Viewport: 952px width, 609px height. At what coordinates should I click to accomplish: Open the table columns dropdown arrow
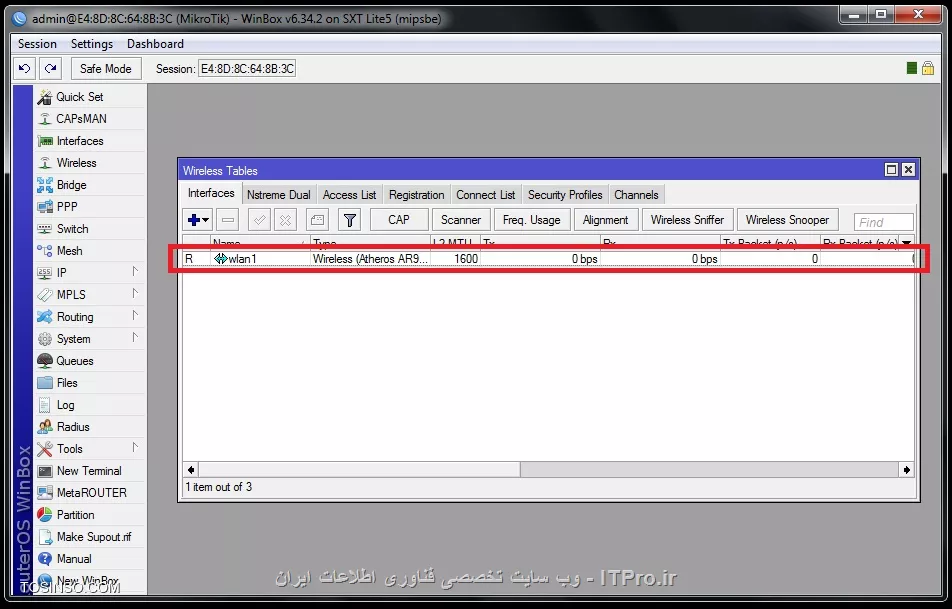click(906, 242)
